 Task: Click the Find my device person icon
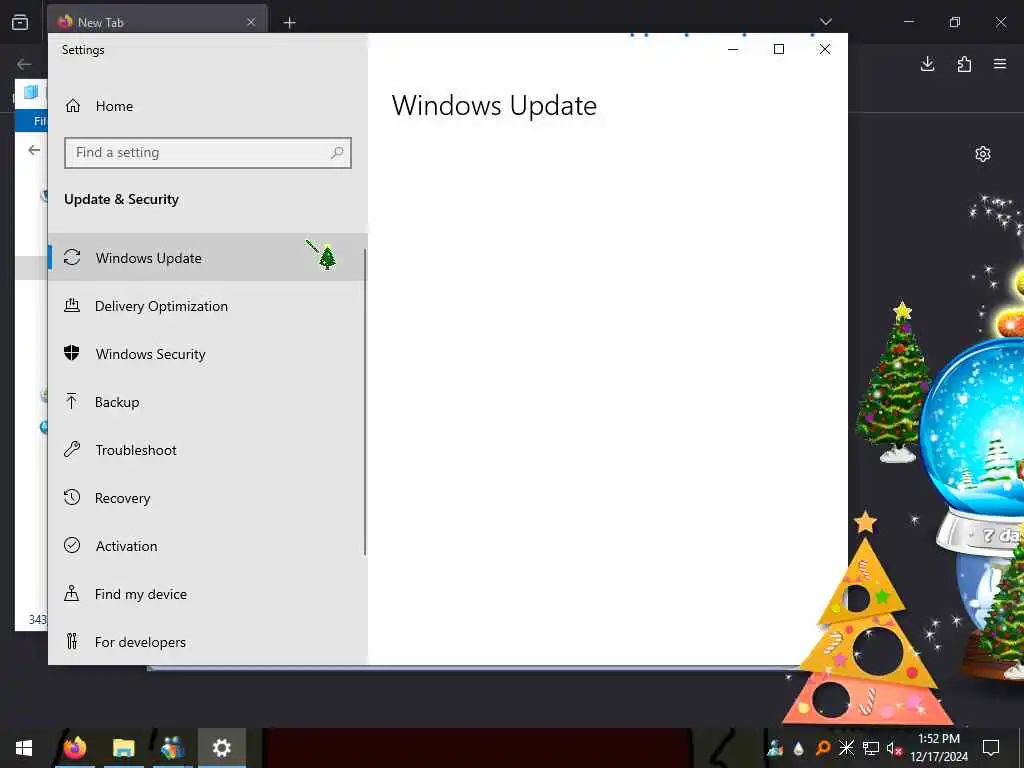[x=72, y=593]
